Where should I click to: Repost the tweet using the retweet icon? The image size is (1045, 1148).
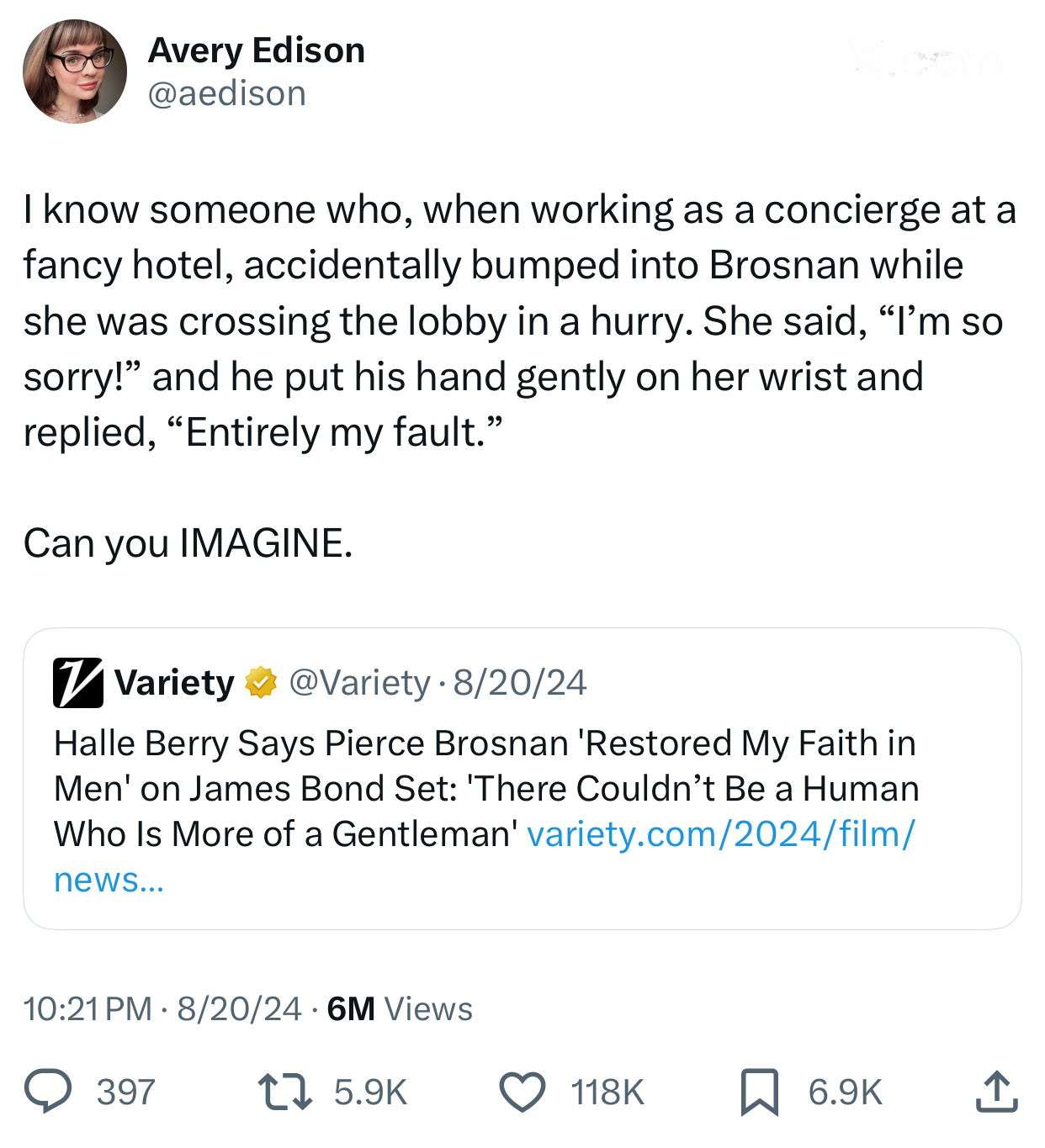tap(284, 1092)
